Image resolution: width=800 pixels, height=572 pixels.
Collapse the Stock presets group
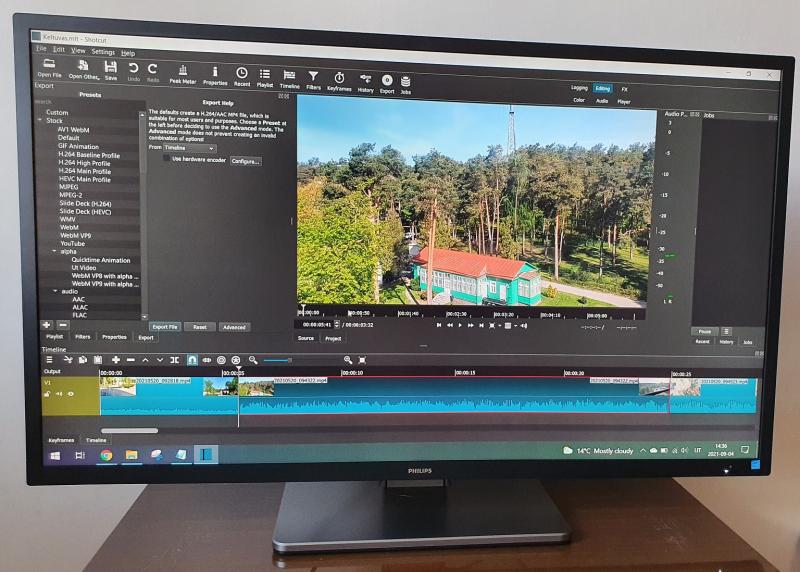(40, 120)
